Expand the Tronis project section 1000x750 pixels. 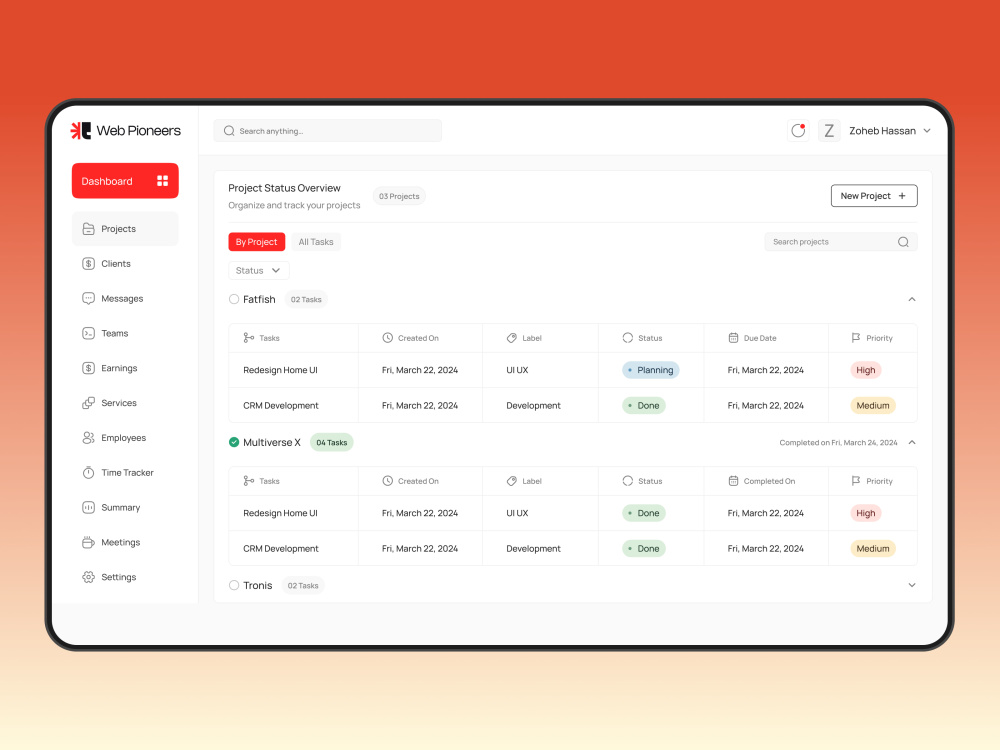click(x=912, y=585)
